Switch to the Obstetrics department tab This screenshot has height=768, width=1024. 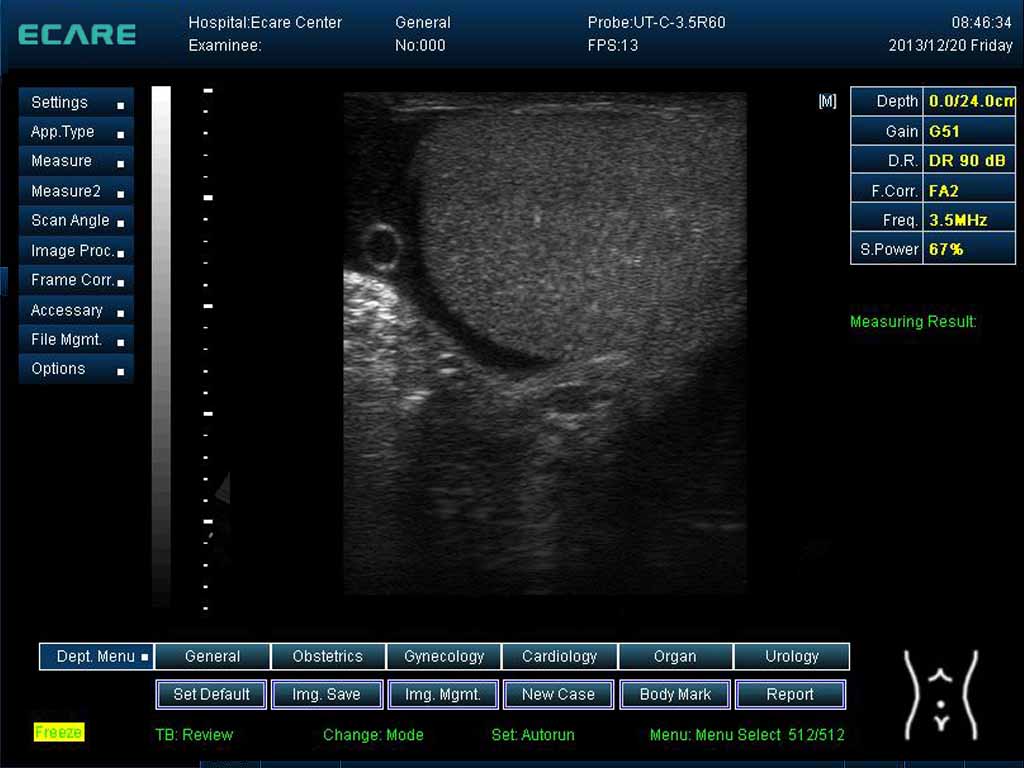coord(328,657)
